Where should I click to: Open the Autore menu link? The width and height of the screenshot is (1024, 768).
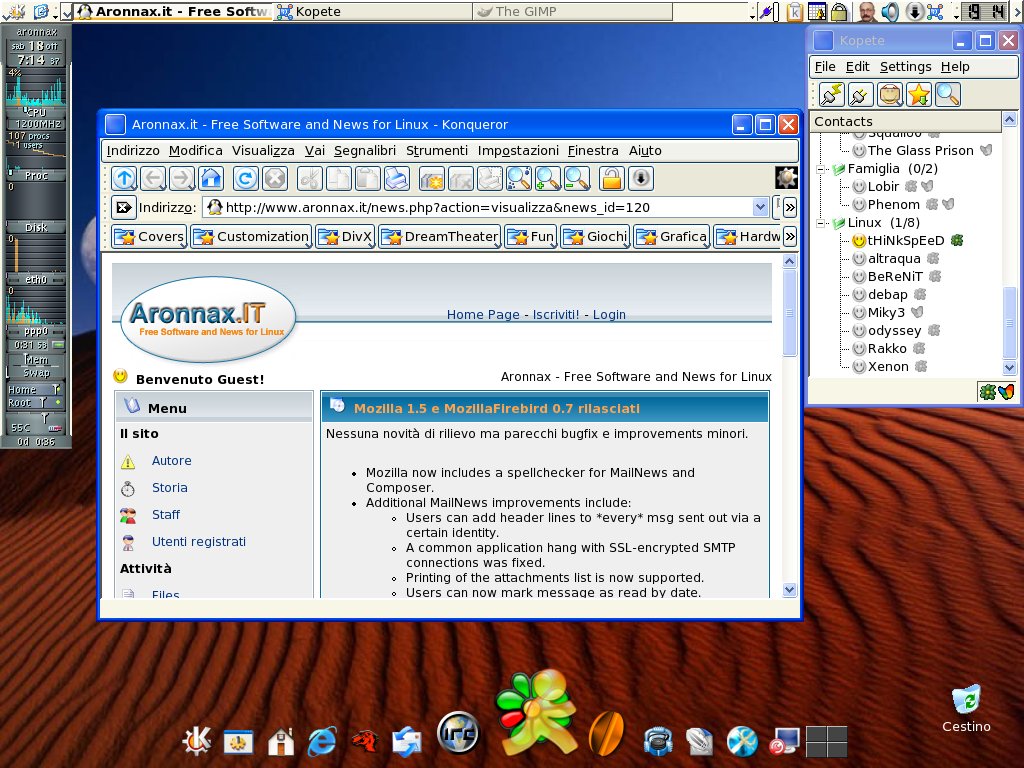[x=172, y=461]
